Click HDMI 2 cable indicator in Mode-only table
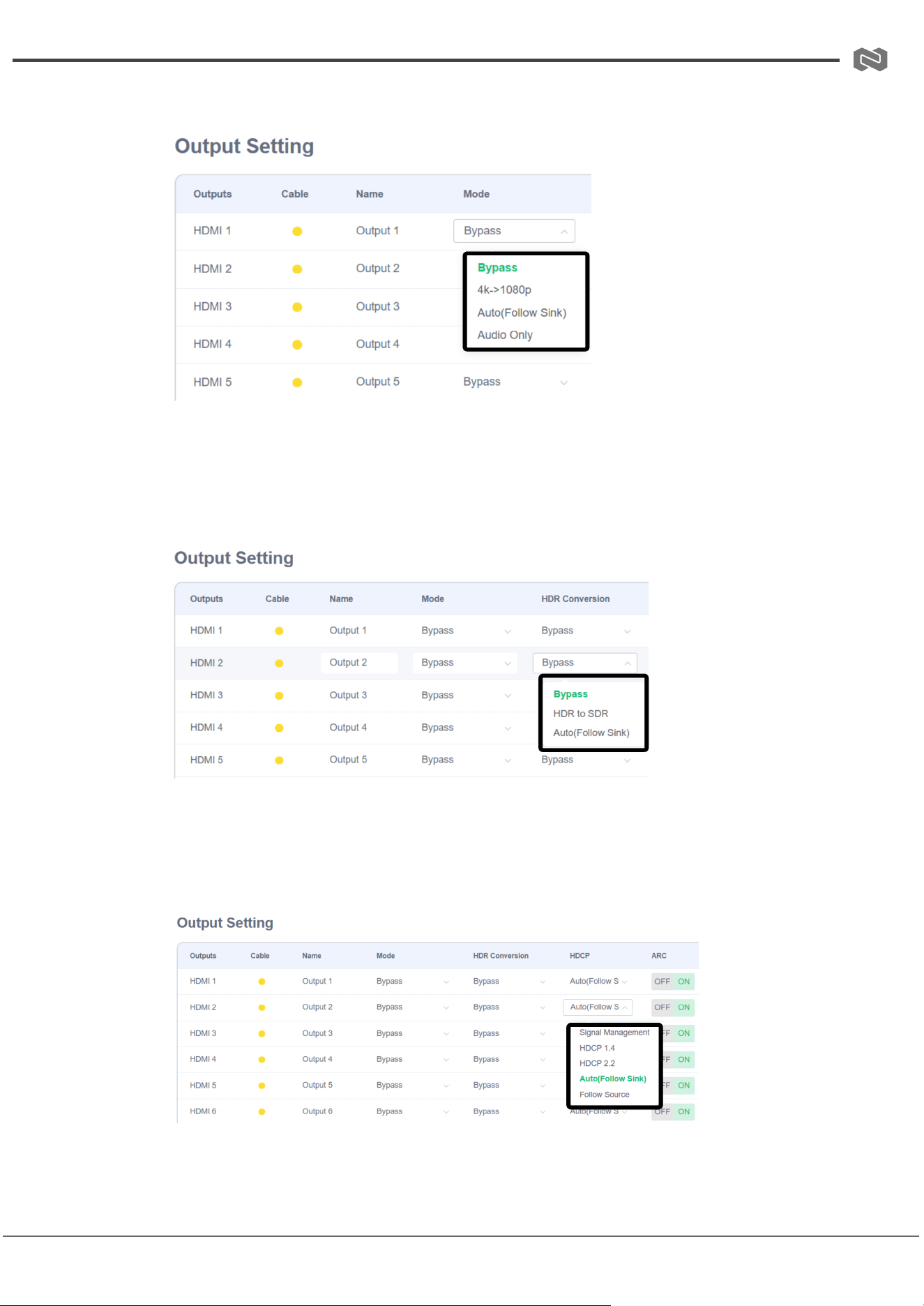Viewport: 924px width, 1306px height. pos(297,269)
